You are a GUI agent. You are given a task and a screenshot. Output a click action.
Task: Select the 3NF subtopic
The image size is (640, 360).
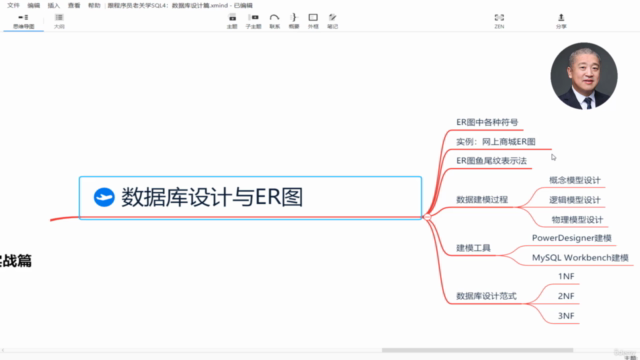[x=566, y=316]
